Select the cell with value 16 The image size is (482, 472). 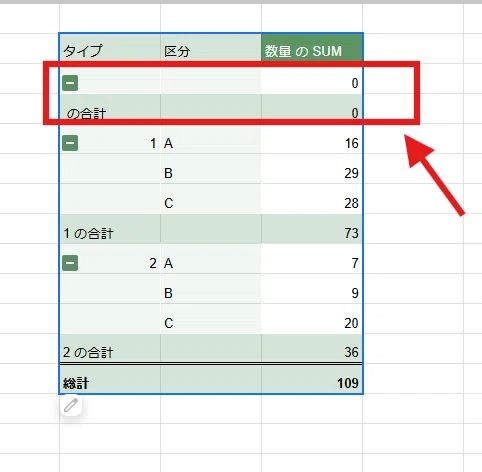pyautogui.click(x=312, y=139)
